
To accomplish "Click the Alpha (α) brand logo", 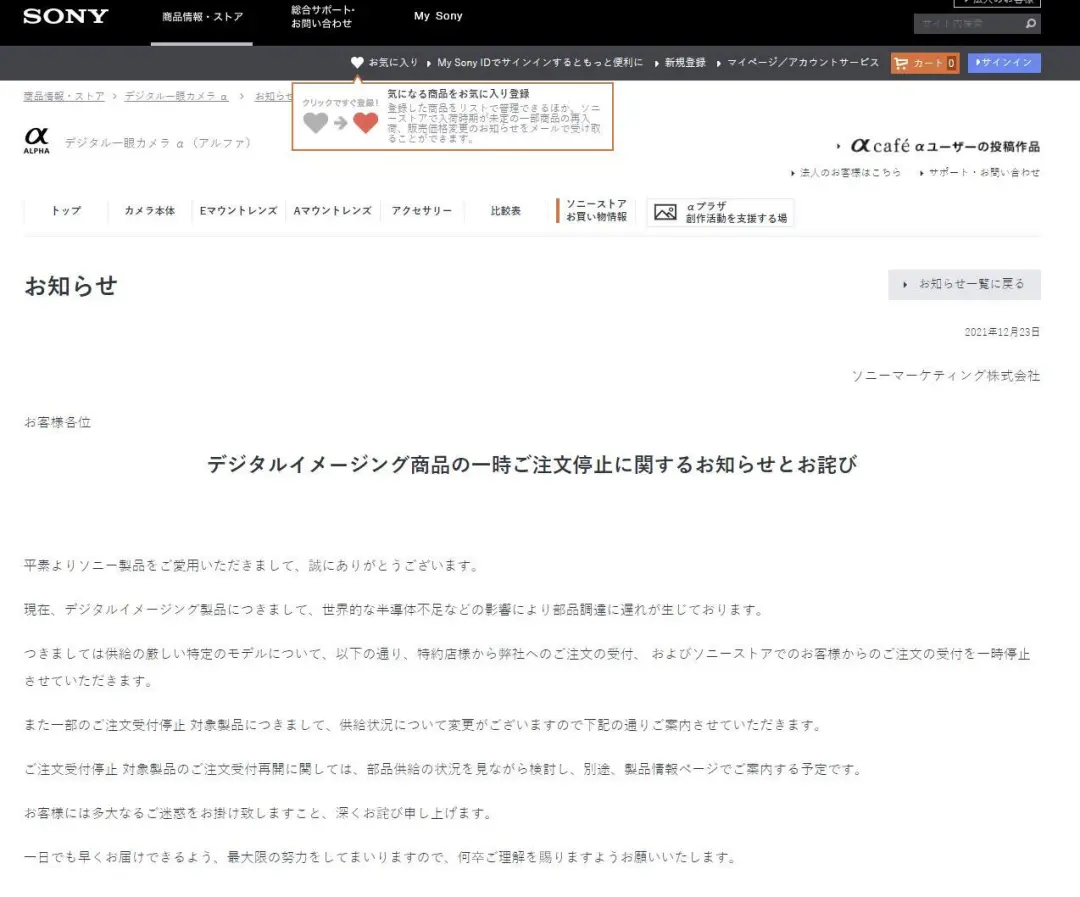I will click(37, 140).
